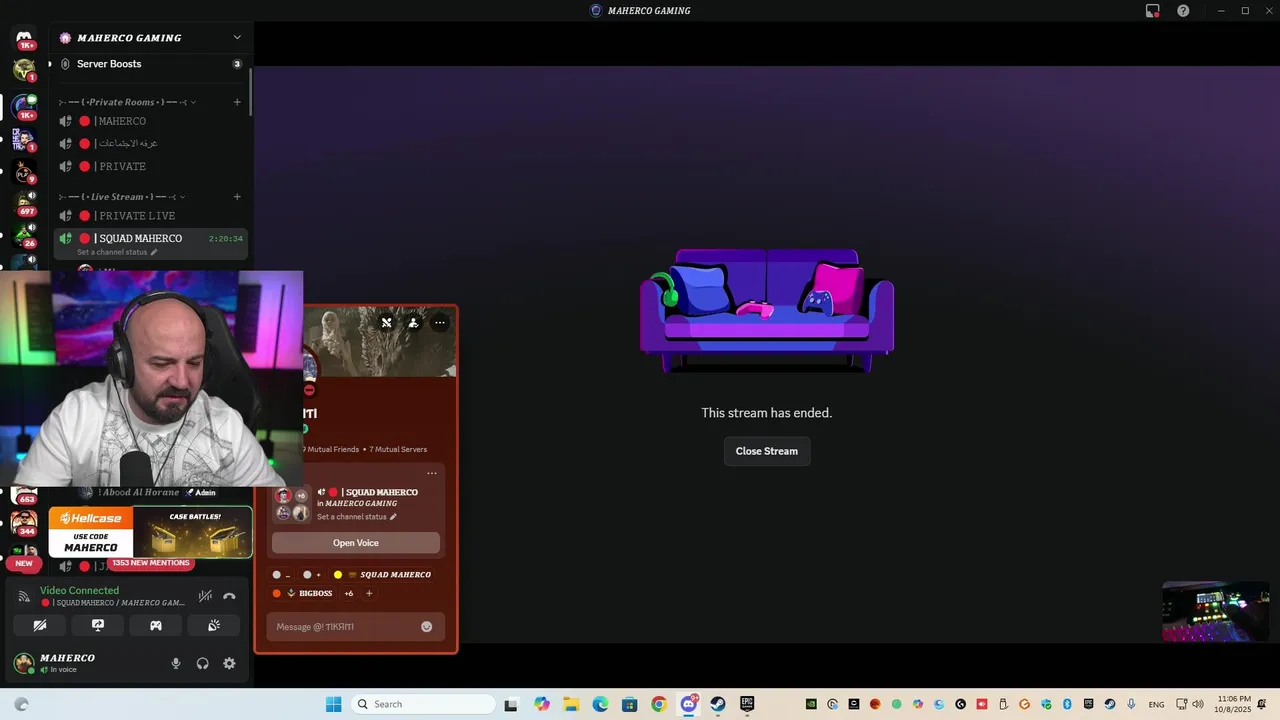Open the server with 697 badge
The width and height of the screenshot is (1280, 720).
click(x=24, y=203)
